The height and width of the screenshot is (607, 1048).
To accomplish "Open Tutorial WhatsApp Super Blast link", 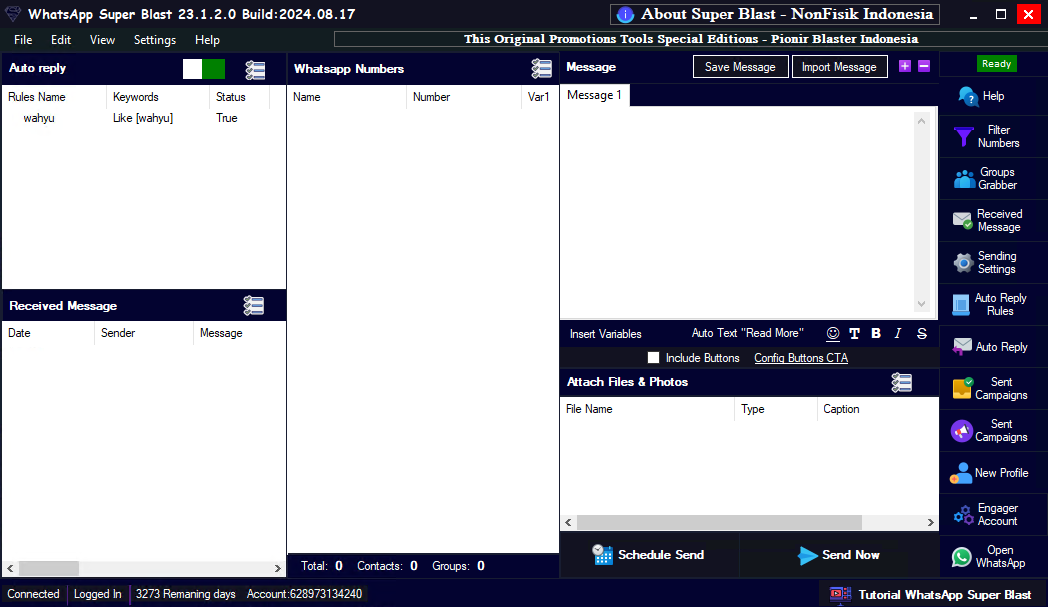I will [x=934, y=594].
